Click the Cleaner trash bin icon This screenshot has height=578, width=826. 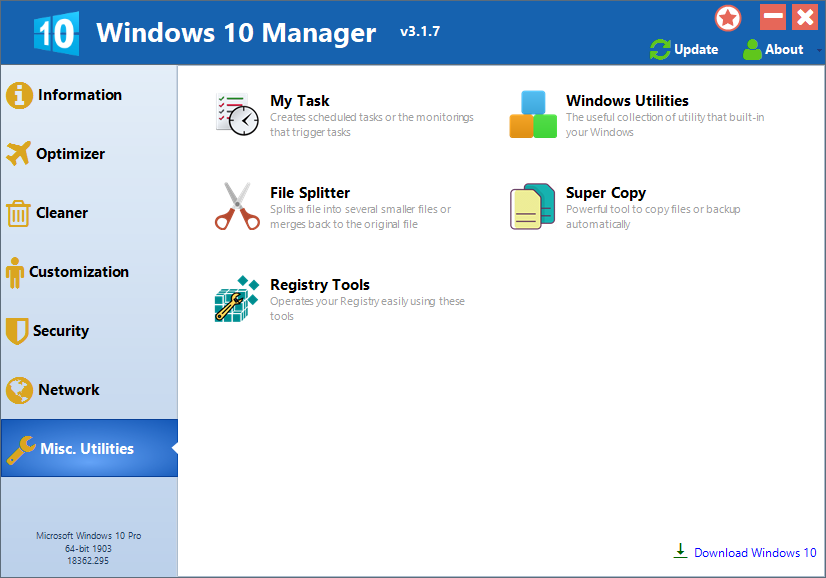[x=18, y=213]
